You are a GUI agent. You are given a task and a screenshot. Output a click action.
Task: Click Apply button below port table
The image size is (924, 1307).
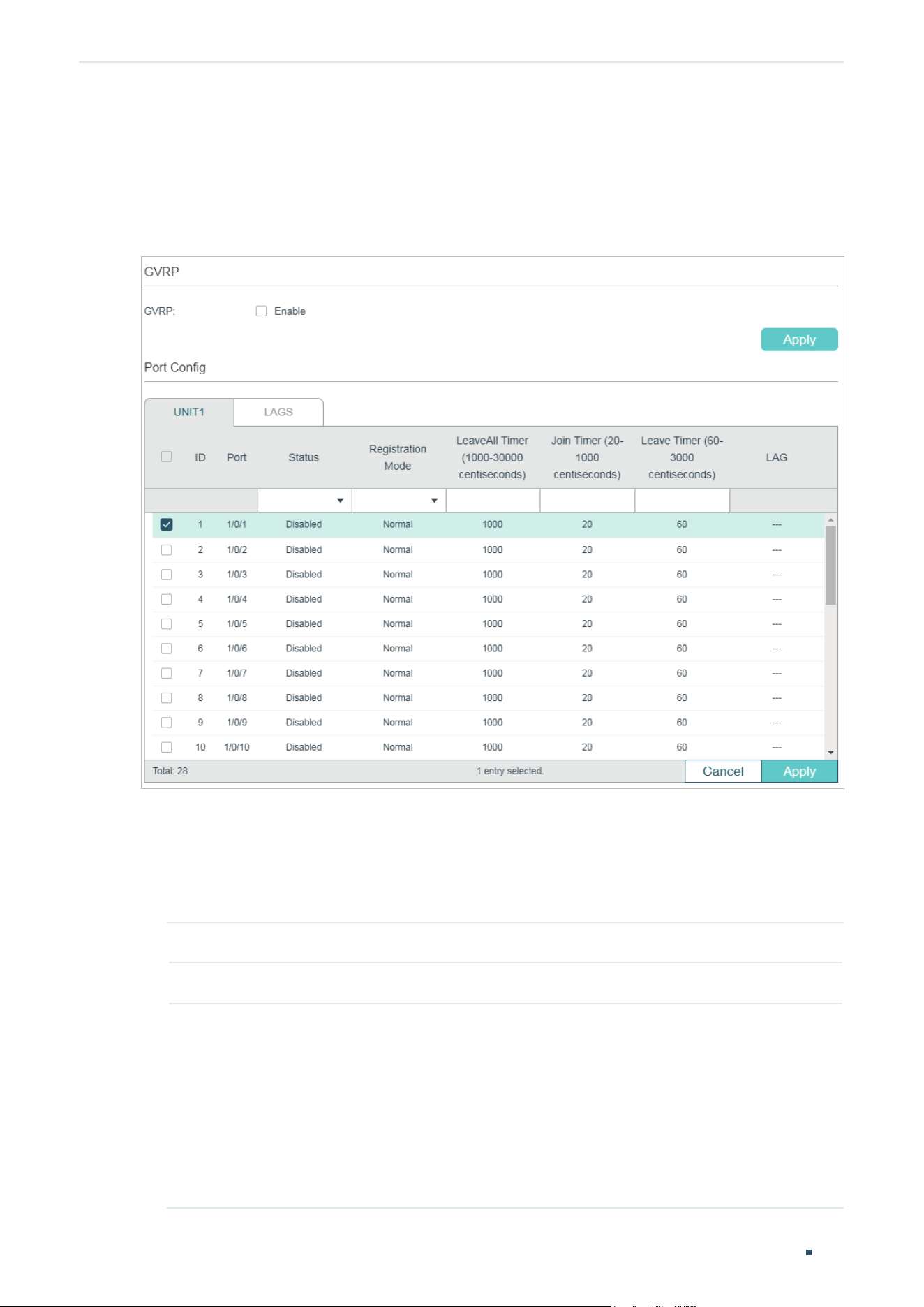pos(799,771)
